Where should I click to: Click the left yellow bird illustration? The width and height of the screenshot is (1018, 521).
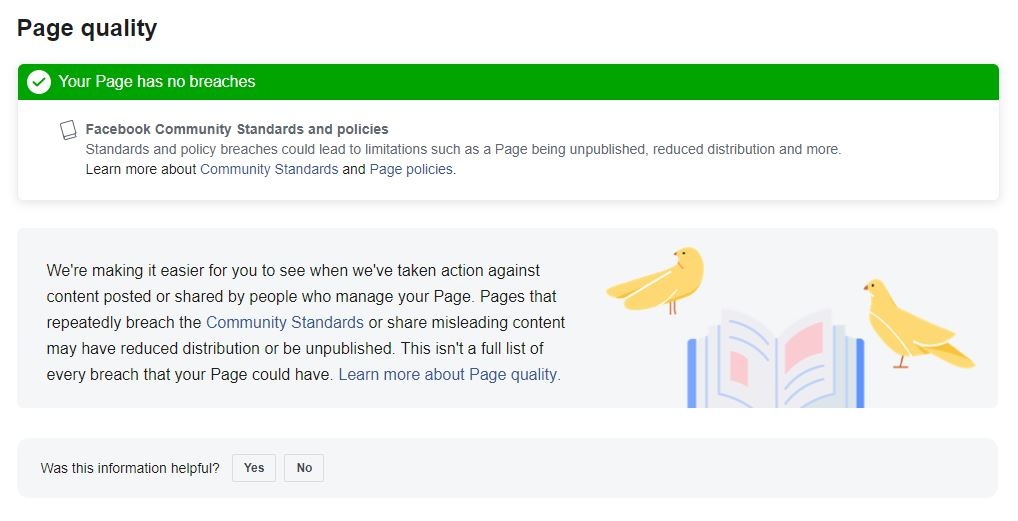point(662,278)
